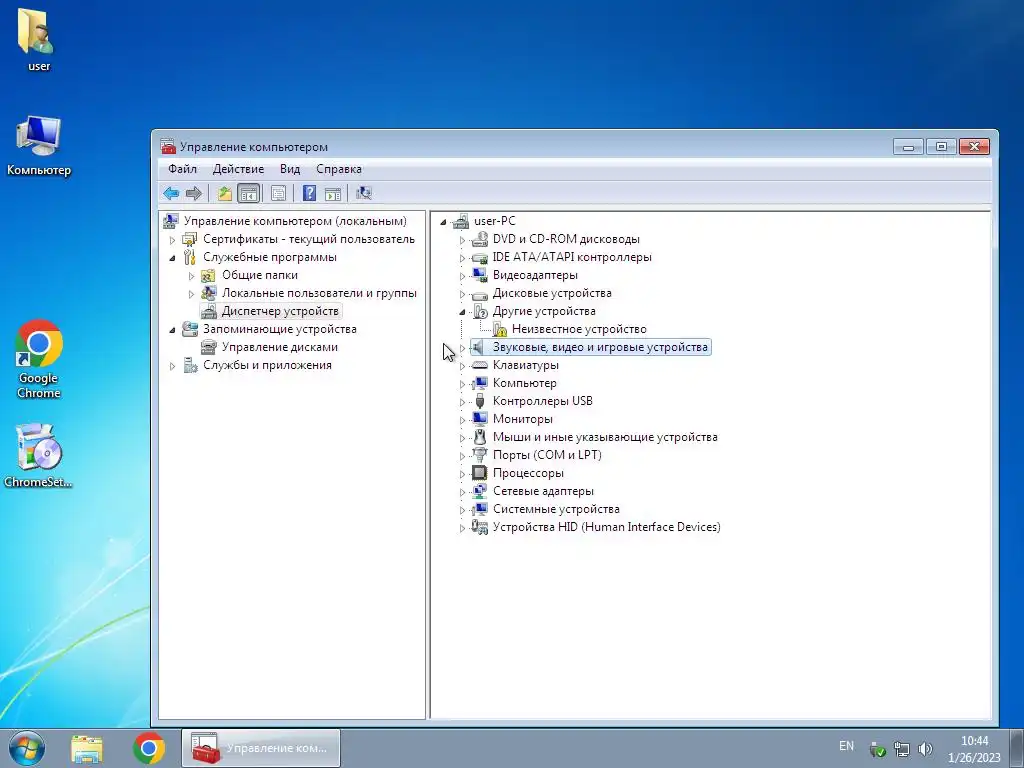
Task: Click the Properties toolbar icon
Action: click(278, 193)
